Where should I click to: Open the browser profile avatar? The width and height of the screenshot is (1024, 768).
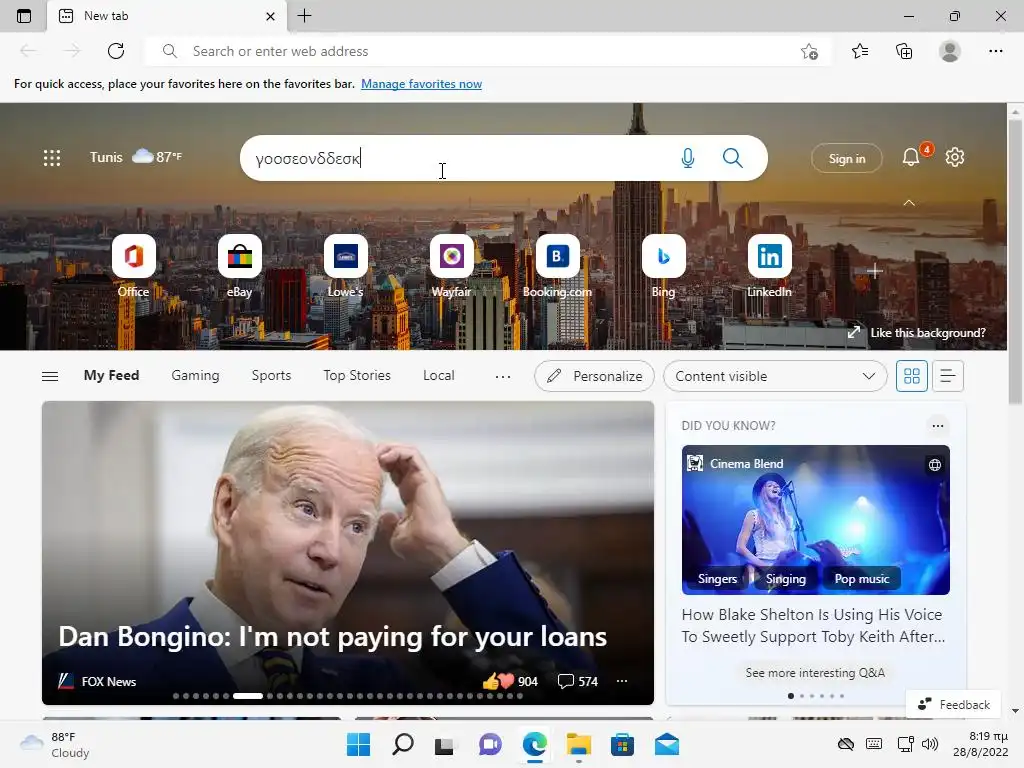point(950,51)
